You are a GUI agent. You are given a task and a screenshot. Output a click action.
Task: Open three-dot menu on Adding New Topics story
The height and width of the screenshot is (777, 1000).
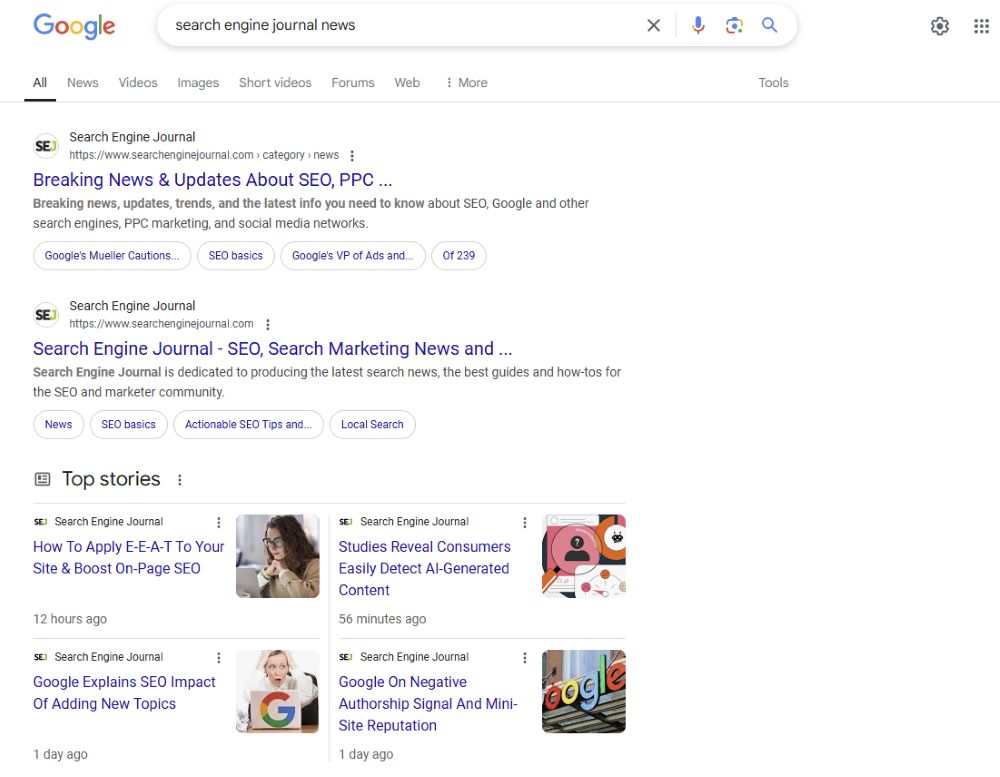click(x=219, y=658)
